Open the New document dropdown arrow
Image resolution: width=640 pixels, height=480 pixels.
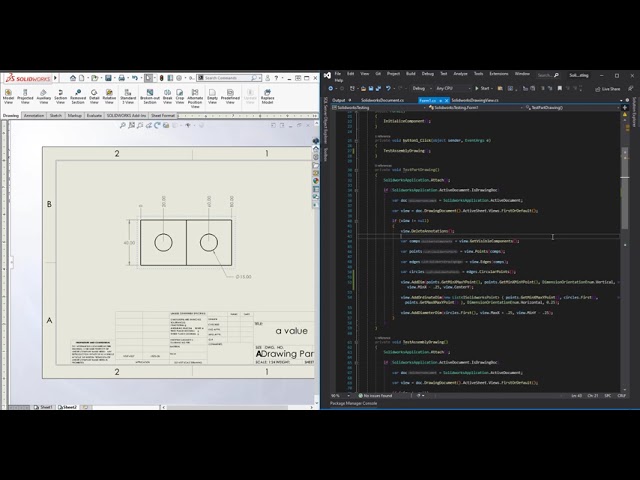[x=87, y=78]
